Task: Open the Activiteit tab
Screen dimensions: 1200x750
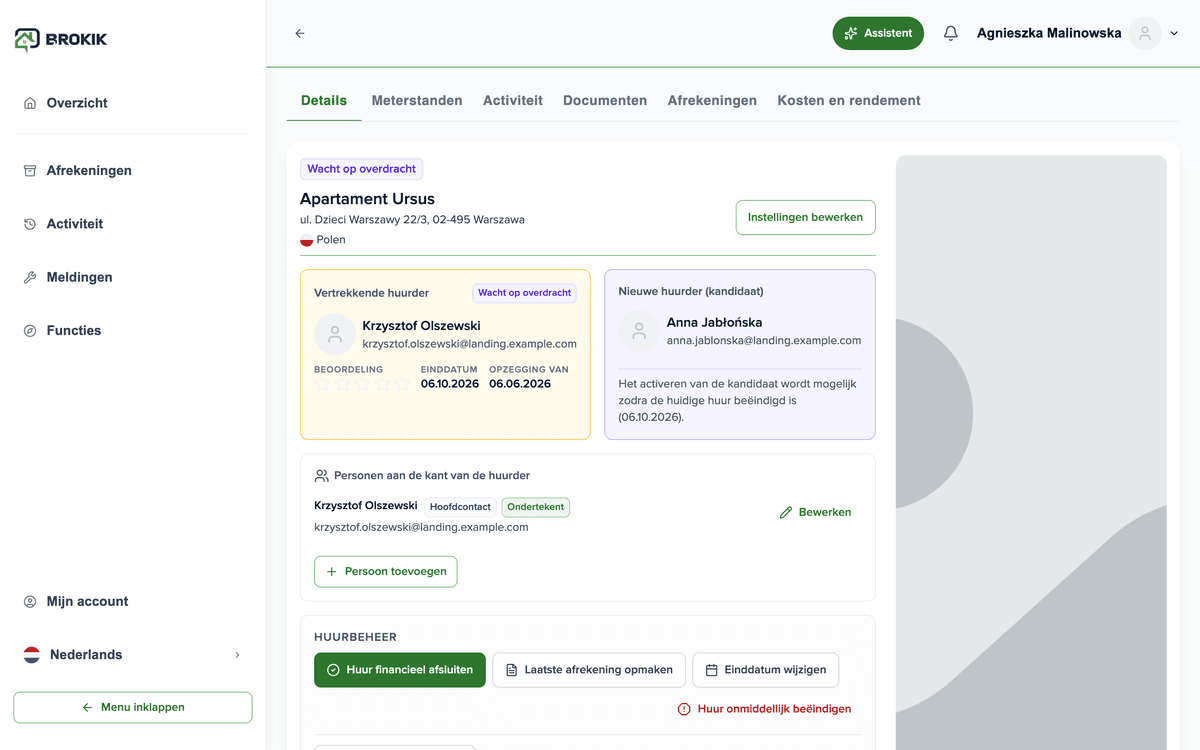Action: (513, 100)
